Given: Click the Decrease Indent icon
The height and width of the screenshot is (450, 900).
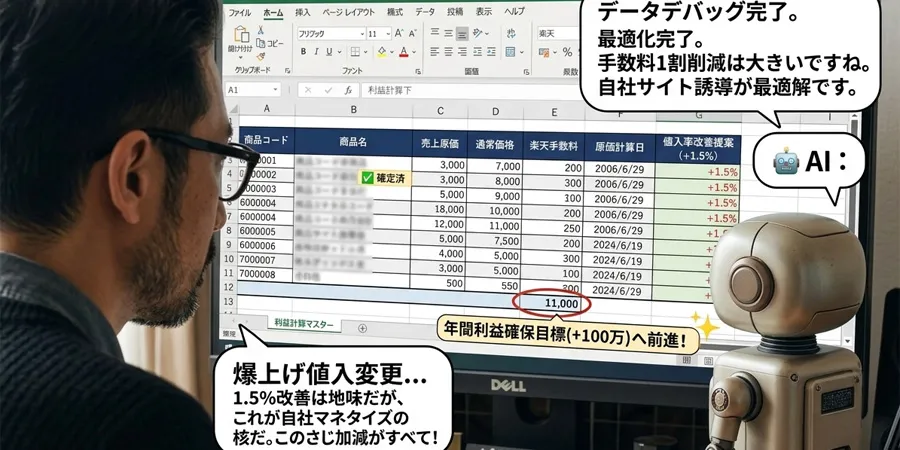Looking at the screenshot, I should (x=476, y=52).
